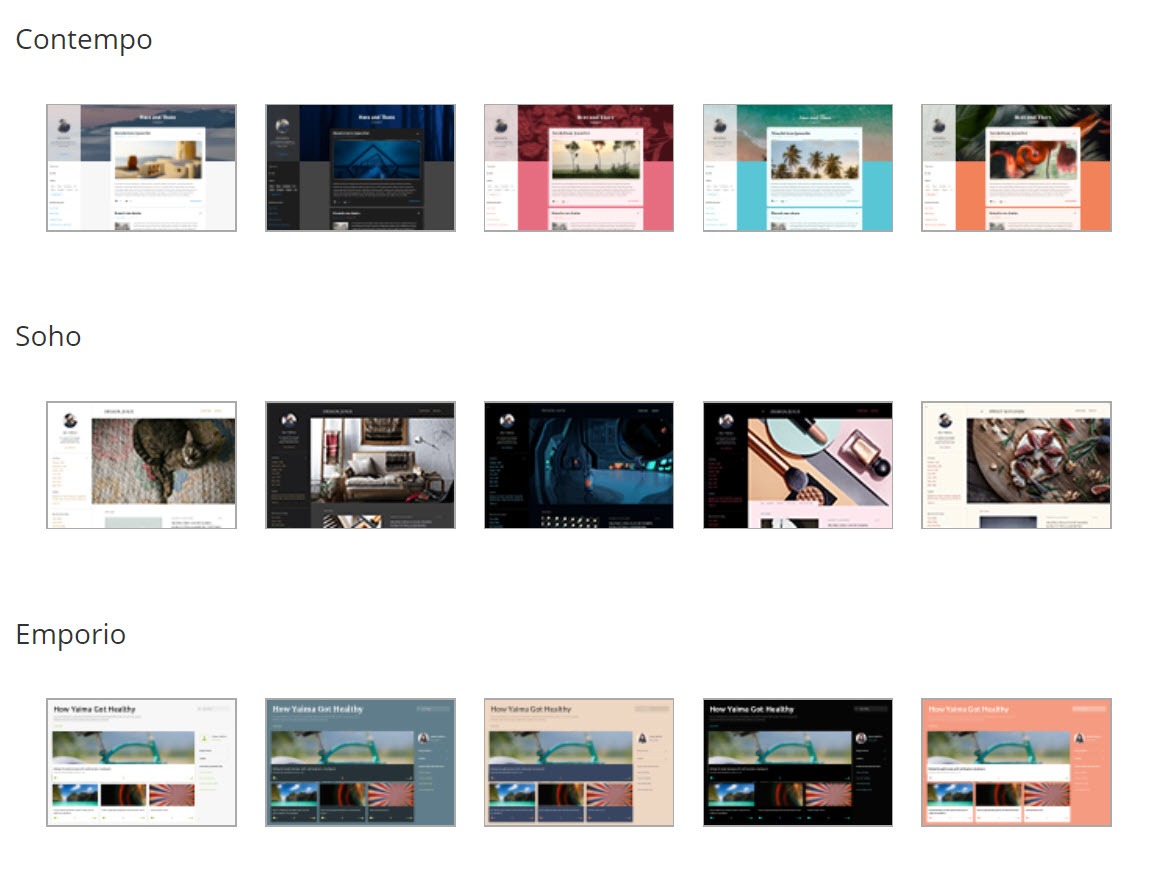Click the Soho section heading

coord(49,336)
